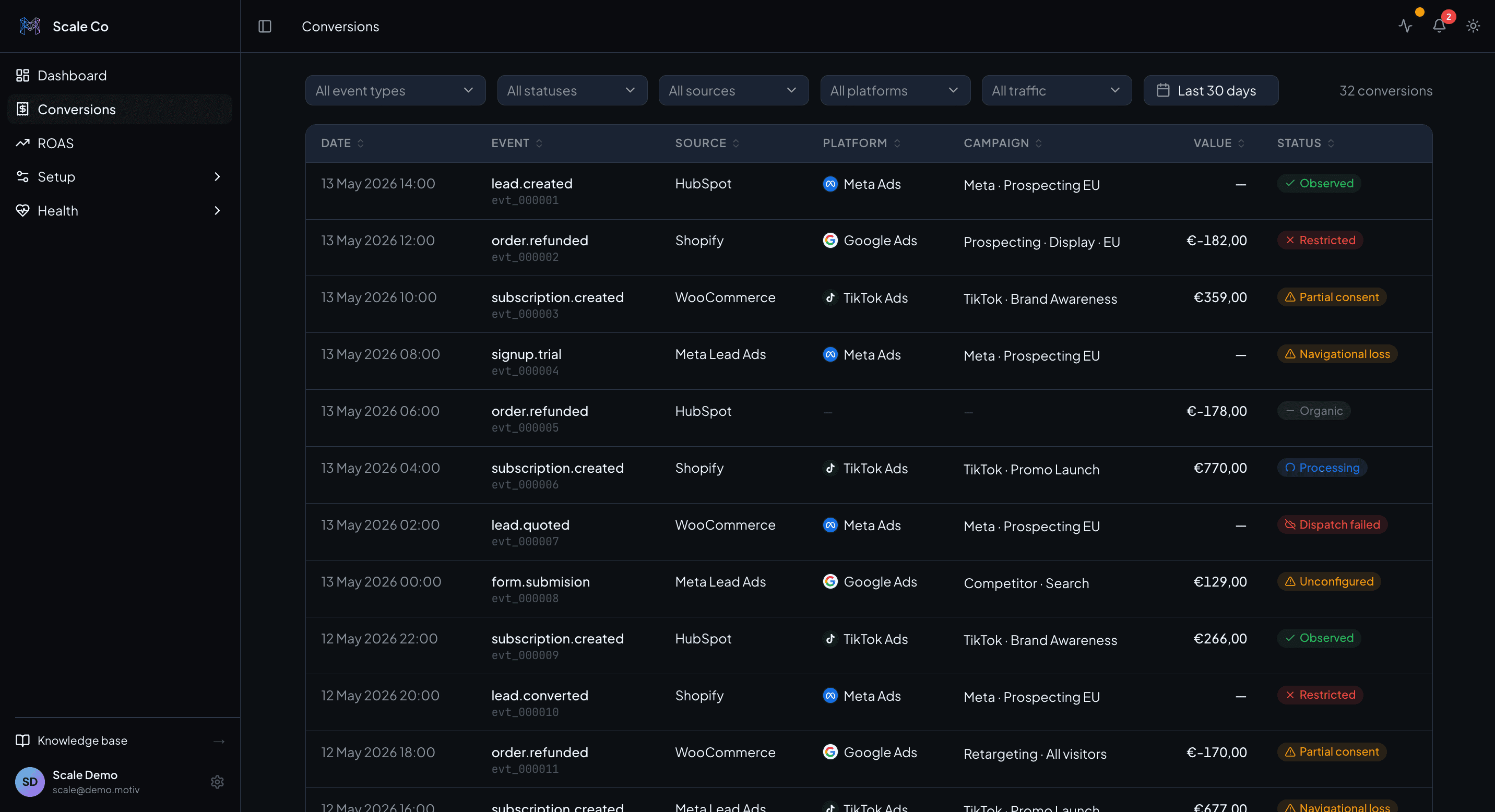Open account settings gear icon

click(x=217, y=782)
